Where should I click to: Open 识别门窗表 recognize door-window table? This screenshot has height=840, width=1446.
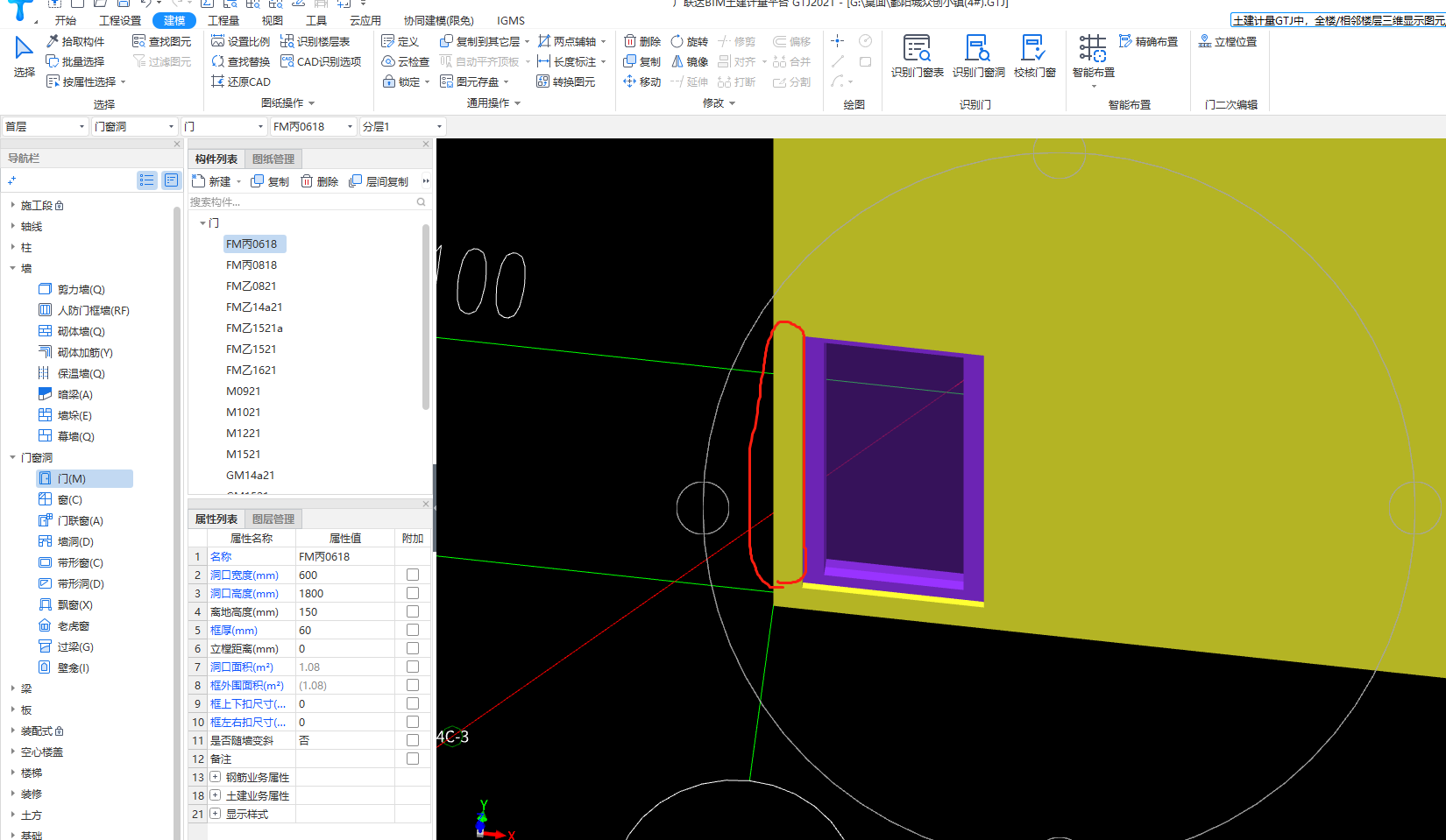(917, 56)
